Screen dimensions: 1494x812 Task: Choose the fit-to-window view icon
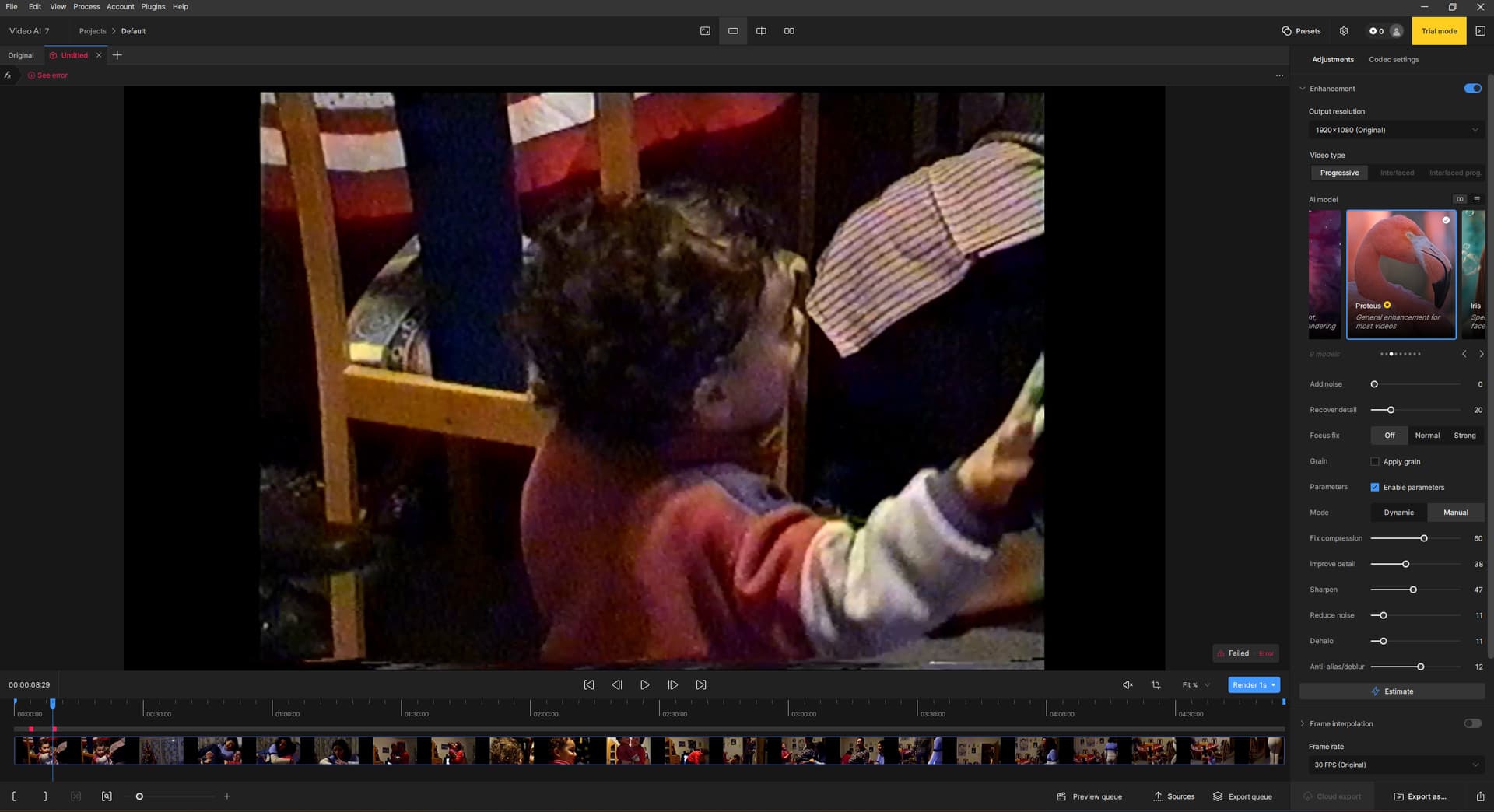pyautogui.click(x=705, y=31)
